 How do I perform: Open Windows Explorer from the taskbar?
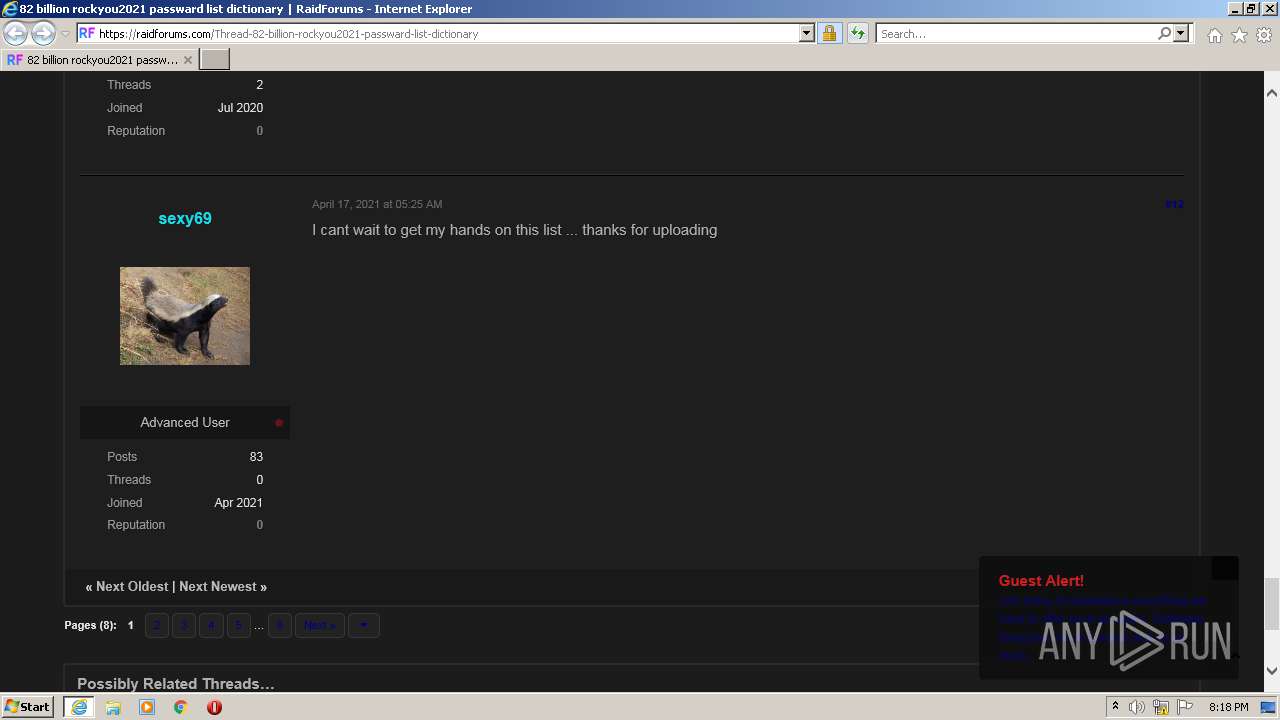[x=113, y=707]
